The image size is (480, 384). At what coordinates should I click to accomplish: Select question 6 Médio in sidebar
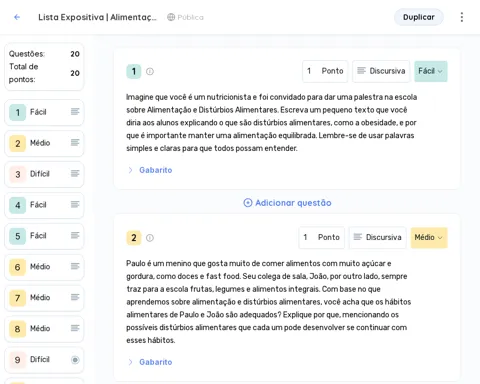click(x=44, y=267)
